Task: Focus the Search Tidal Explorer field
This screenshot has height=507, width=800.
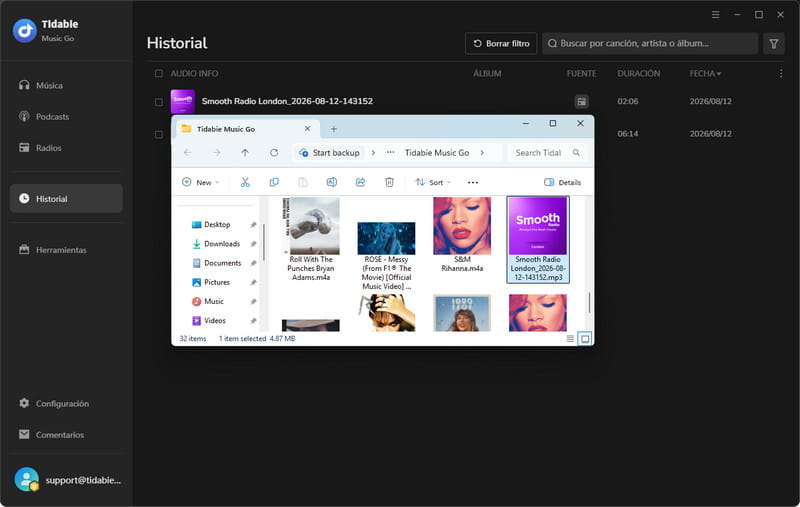Action: (547, 153)
